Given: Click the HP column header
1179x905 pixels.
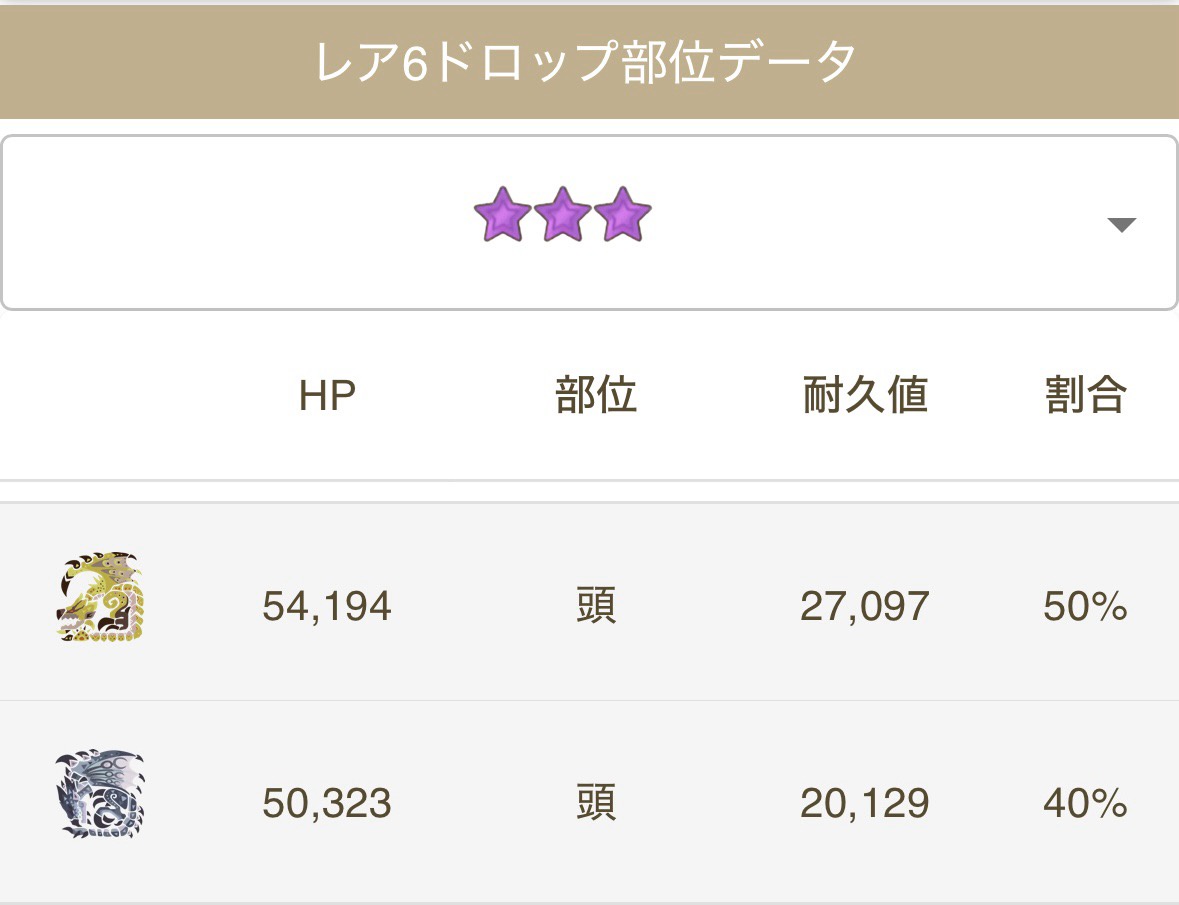Looking at the screenshot, I should [x=327, y=395].
